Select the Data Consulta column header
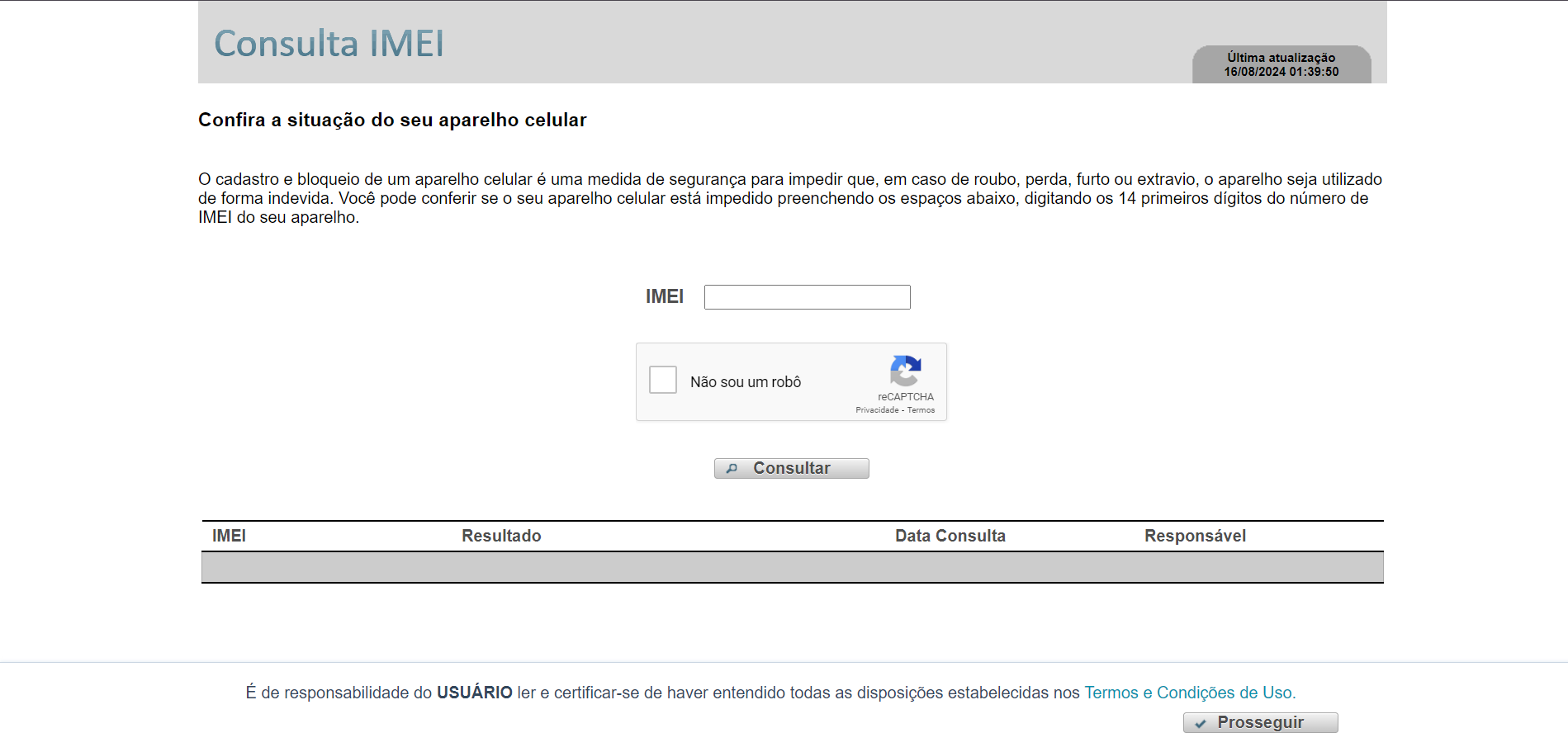The width and height of the screenshot is (1568, 752). [950, 536]
